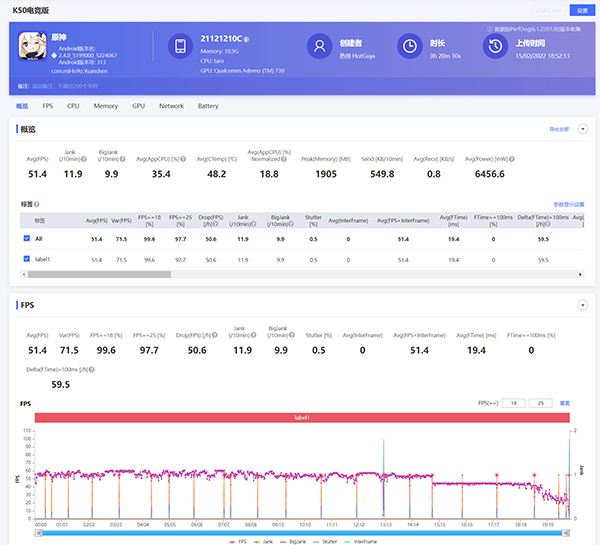This screenshot has width=600, height=545.
Task: Click the FPS threshold field showing 18
Action: tap(512, 402)
